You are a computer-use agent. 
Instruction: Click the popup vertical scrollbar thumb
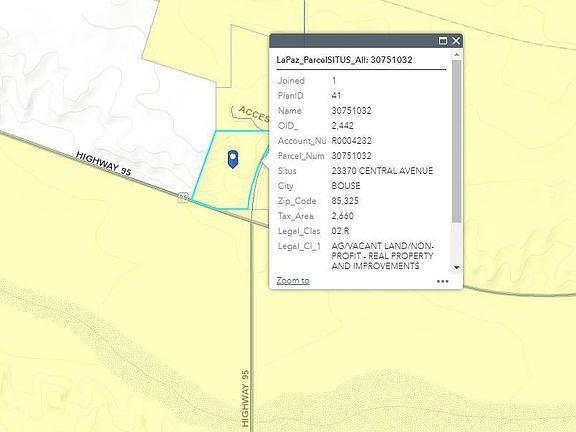[x=457, y=141]
